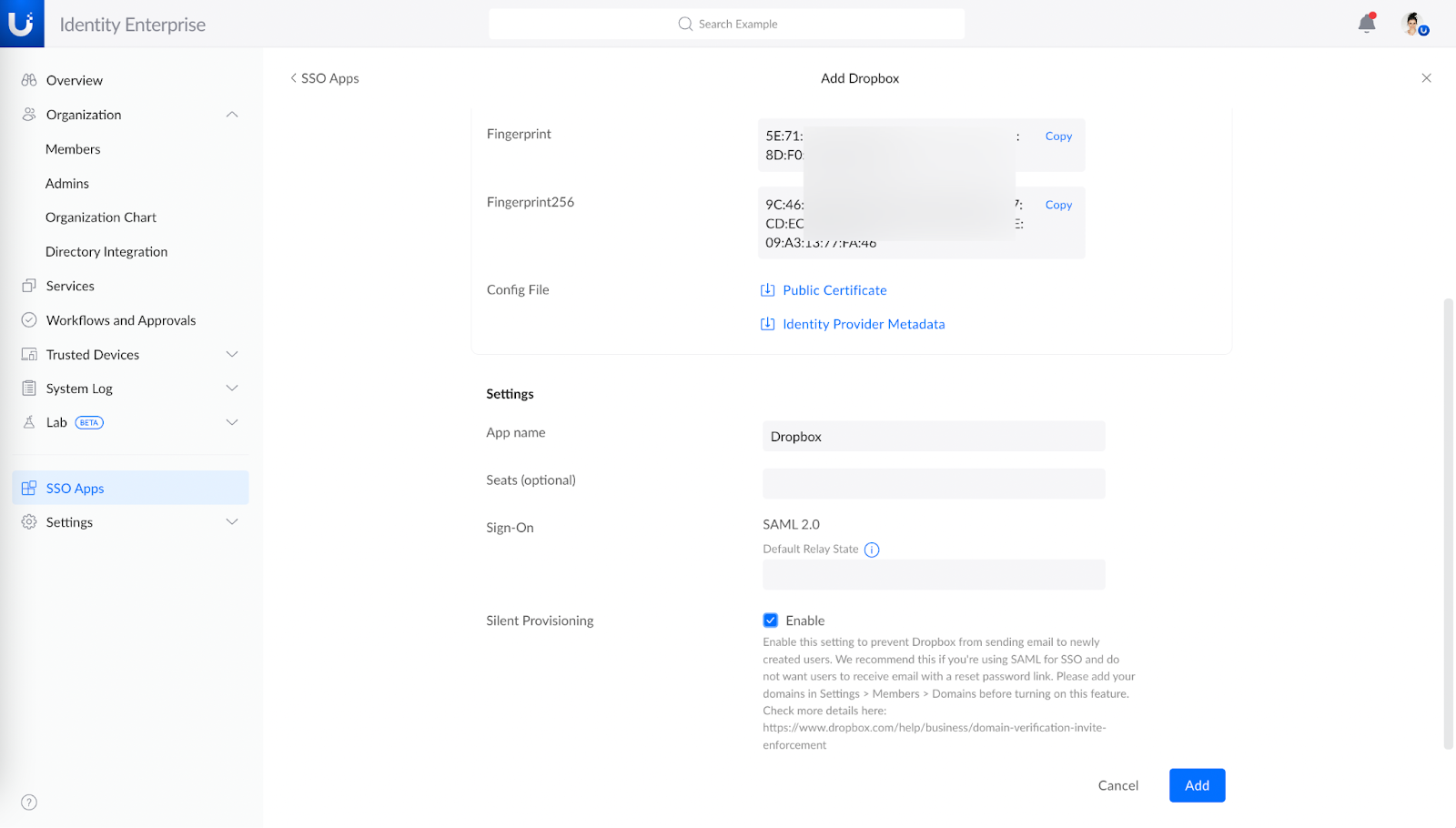Click the Settings section heading
The width and height of the screenshot is (1456, 828).
510,394
